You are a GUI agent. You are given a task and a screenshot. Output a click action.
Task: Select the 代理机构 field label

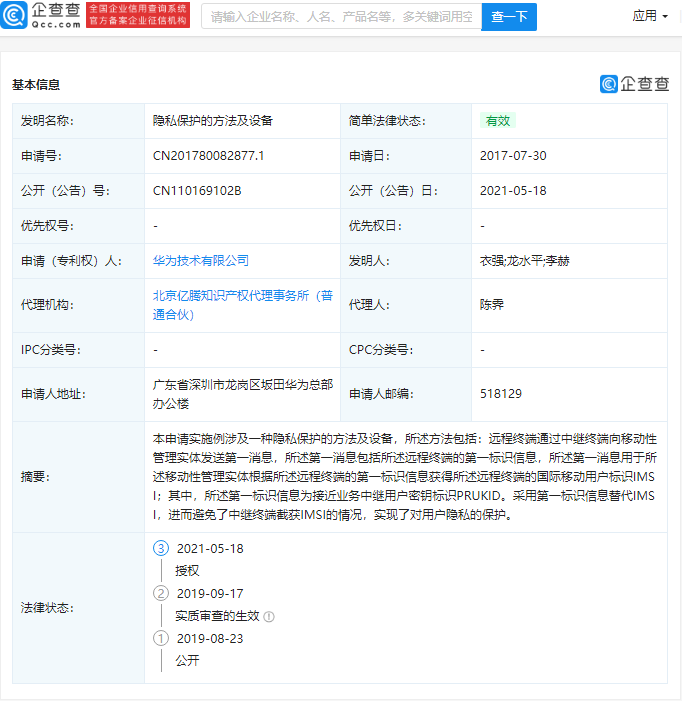point(47,305)
